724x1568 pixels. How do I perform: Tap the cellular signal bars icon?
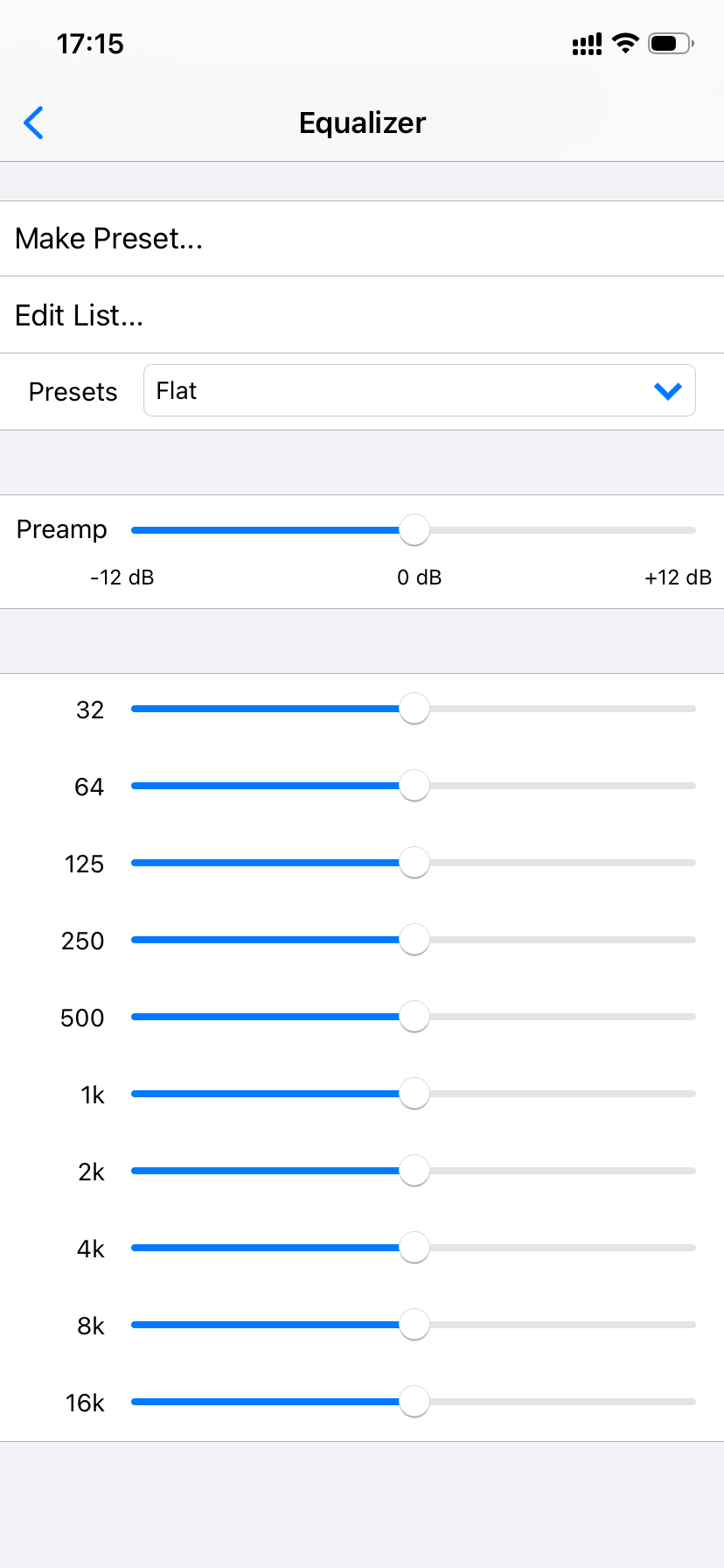point(587,44)
